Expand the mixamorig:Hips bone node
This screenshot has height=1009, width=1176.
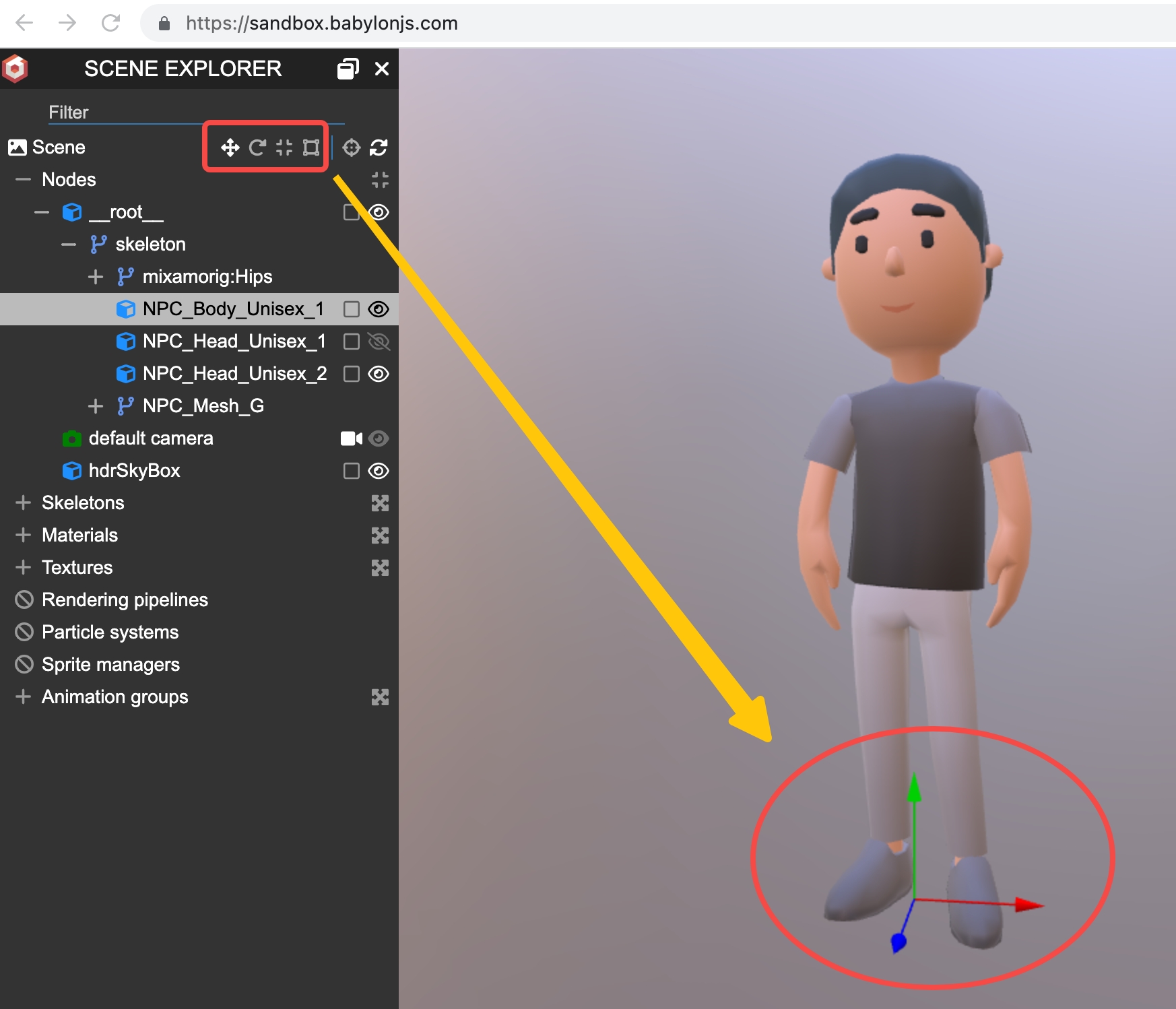96,277
